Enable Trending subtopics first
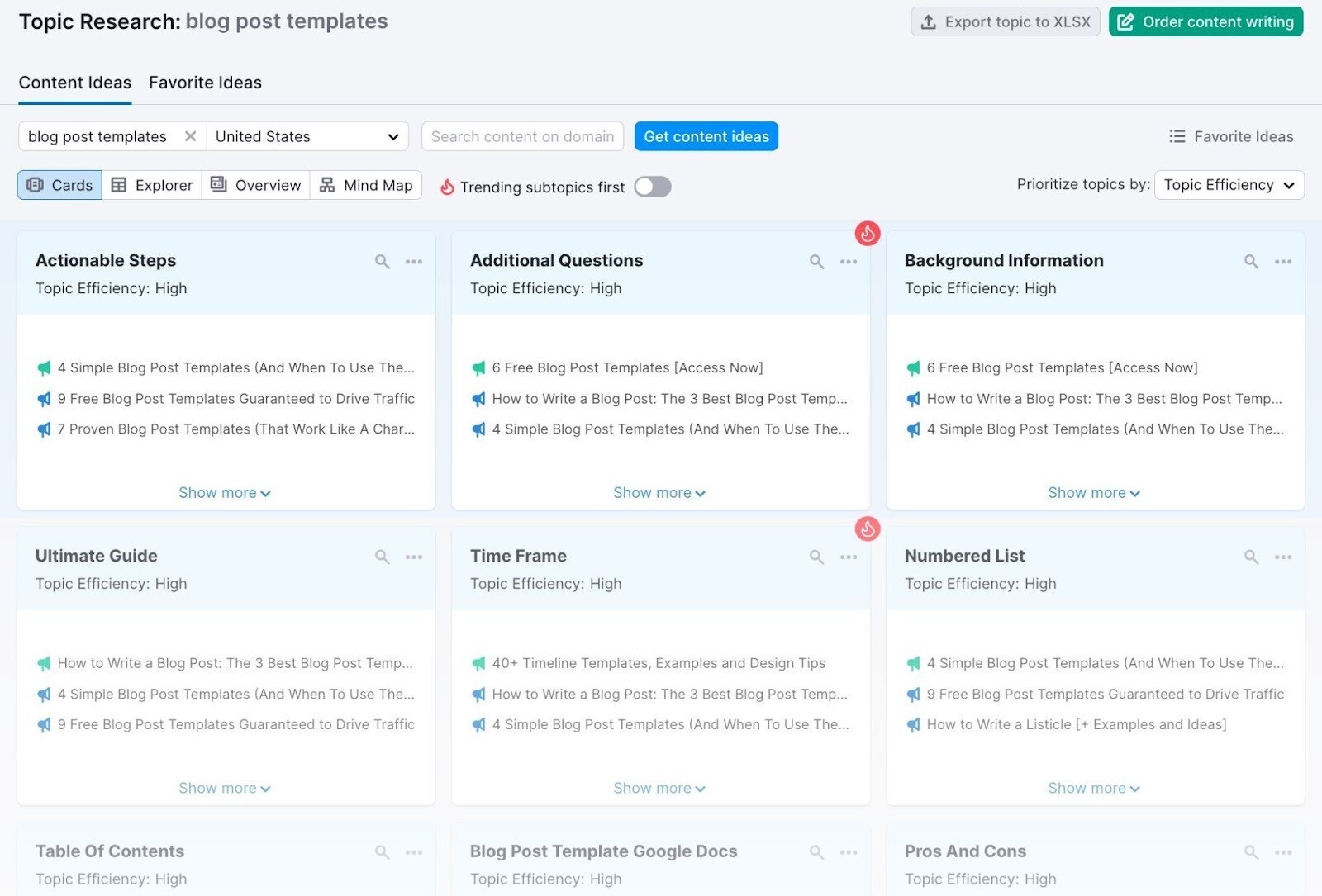This screenshot has width=1322, height=896. [652, 187]
